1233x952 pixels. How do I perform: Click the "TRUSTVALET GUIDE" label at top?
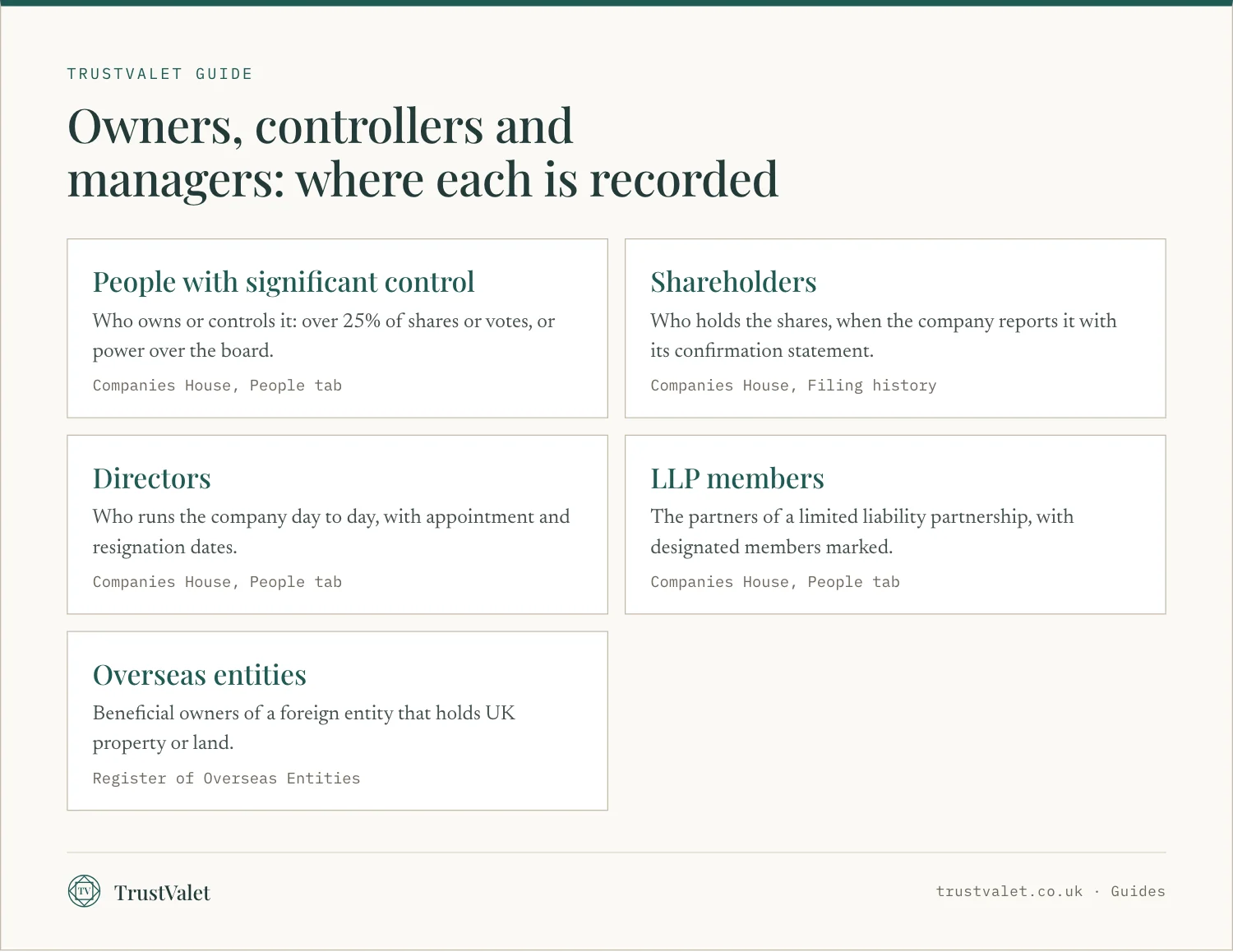coord(159,74)
